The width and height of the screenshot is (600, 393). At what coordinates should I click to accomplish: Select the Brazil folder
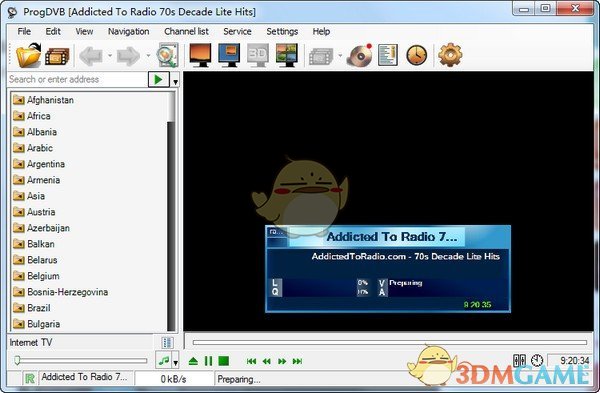[x=31, y=308]
